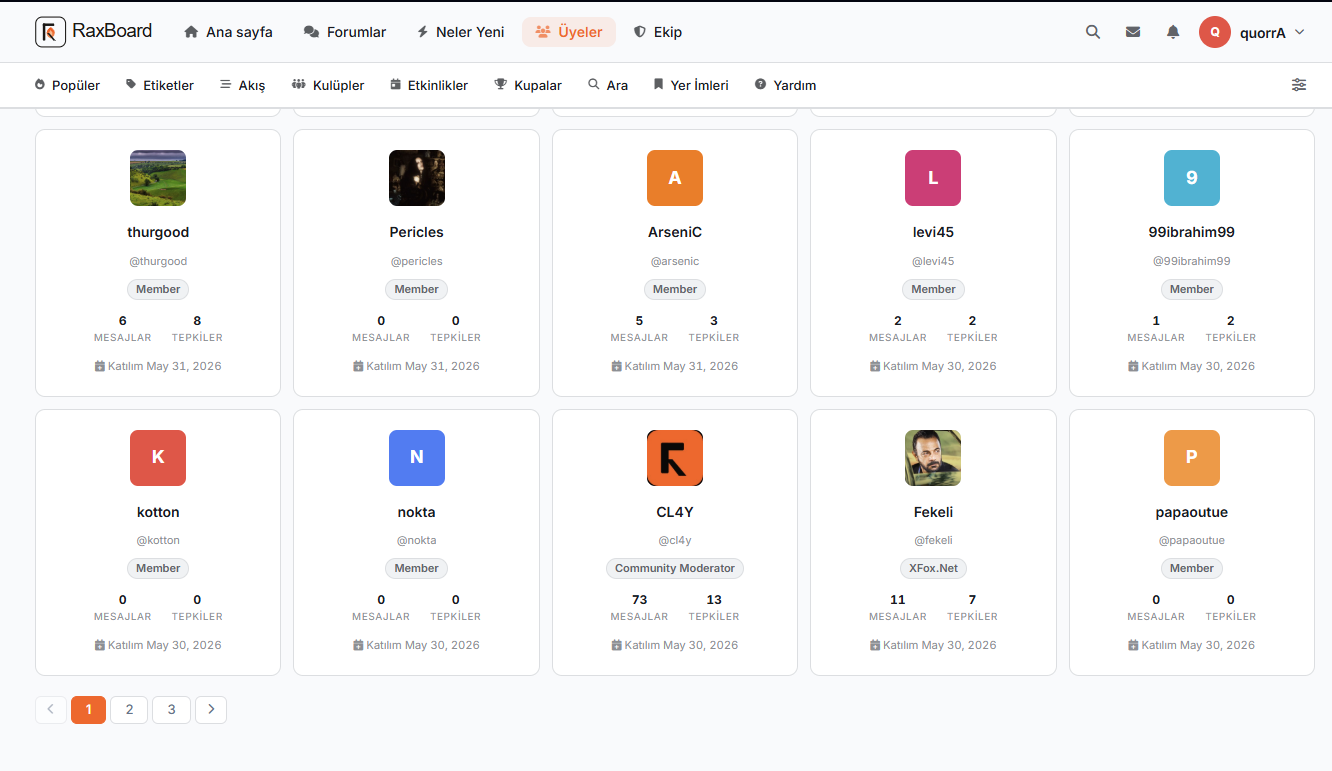Viewport: 1332px width, 771px height.
Task: Open the messages envelope icon
Action: click(x=1133, y=32)
